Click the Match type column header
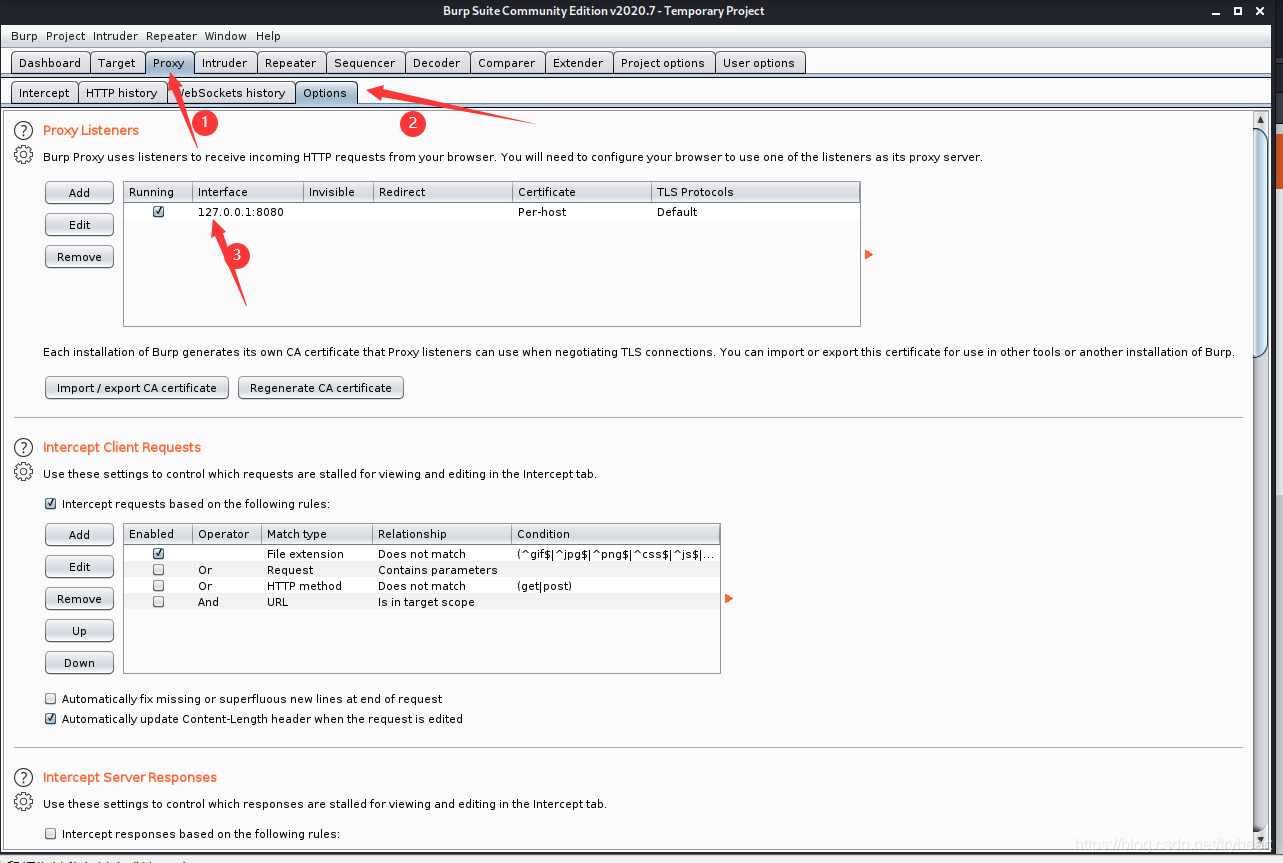 tap(317, 534)
